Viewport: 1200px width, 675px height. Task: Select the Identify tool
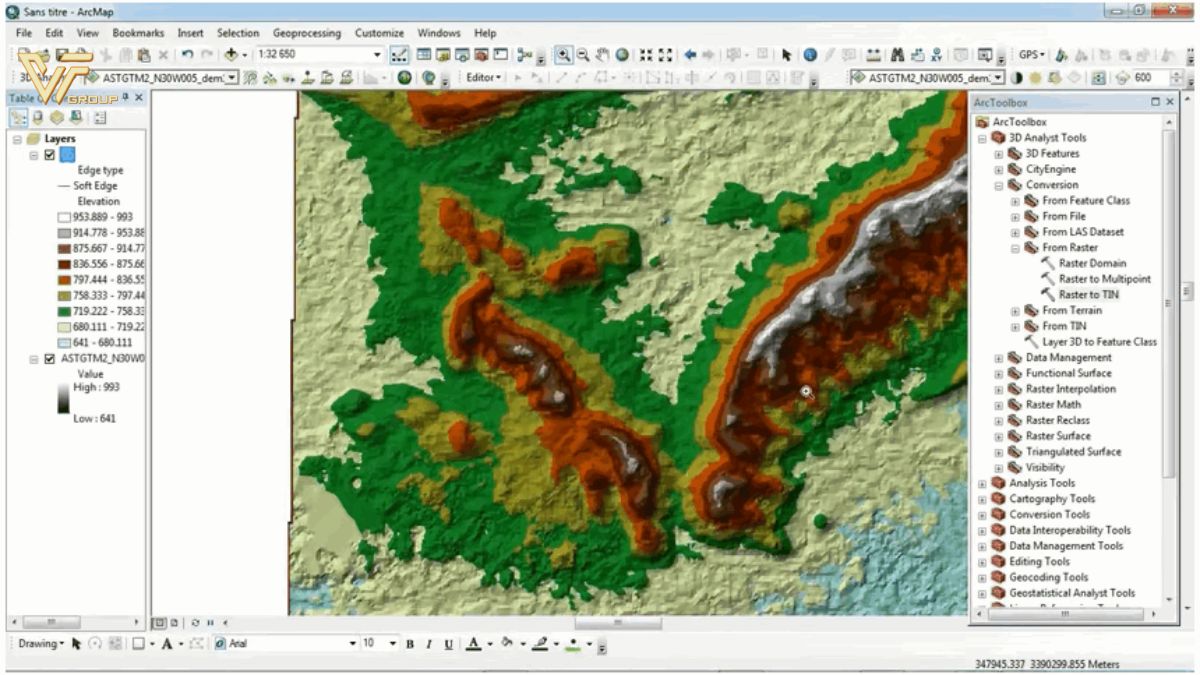809,55
